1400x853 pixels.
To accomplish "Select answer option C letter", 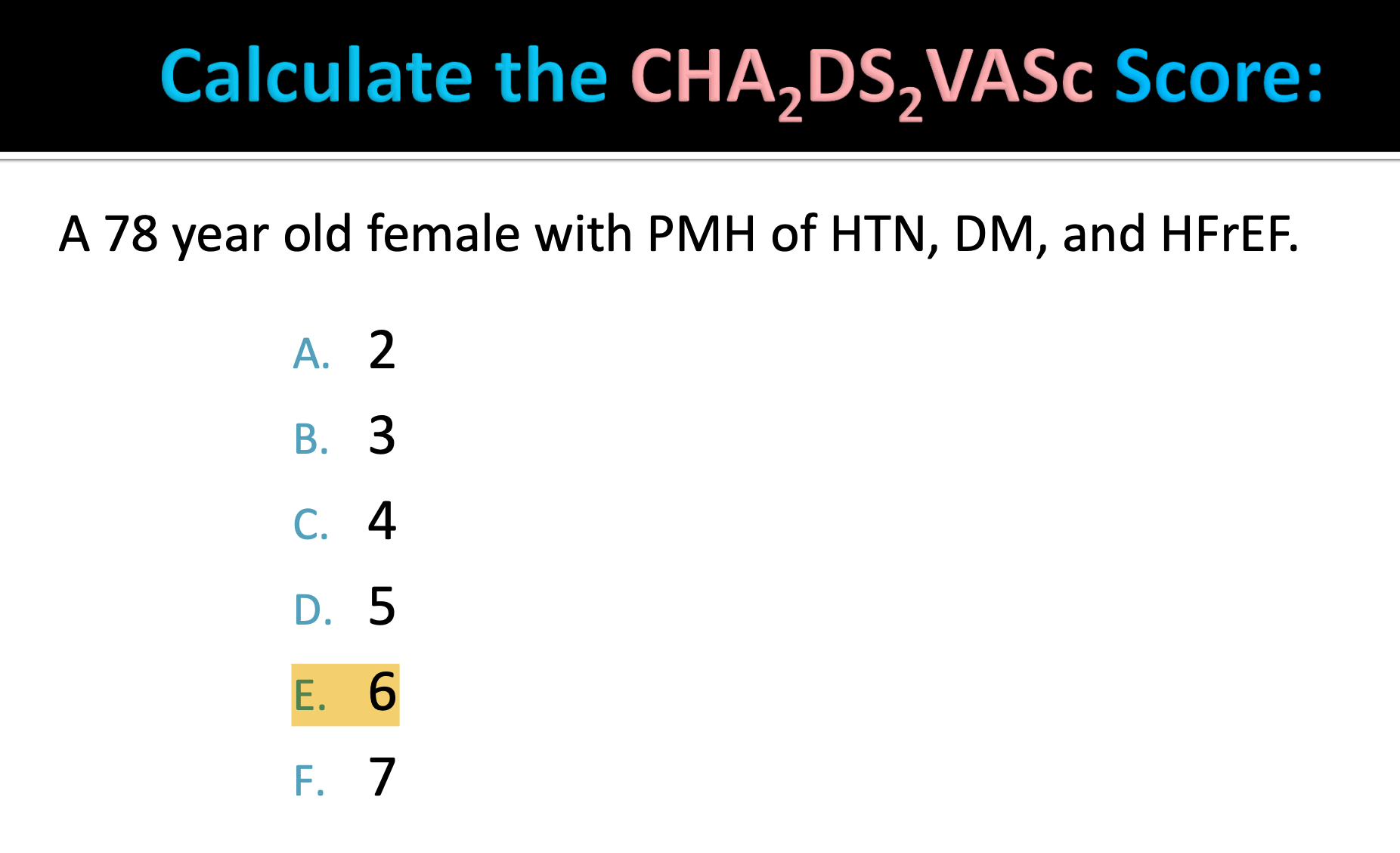I will (311, 525).
